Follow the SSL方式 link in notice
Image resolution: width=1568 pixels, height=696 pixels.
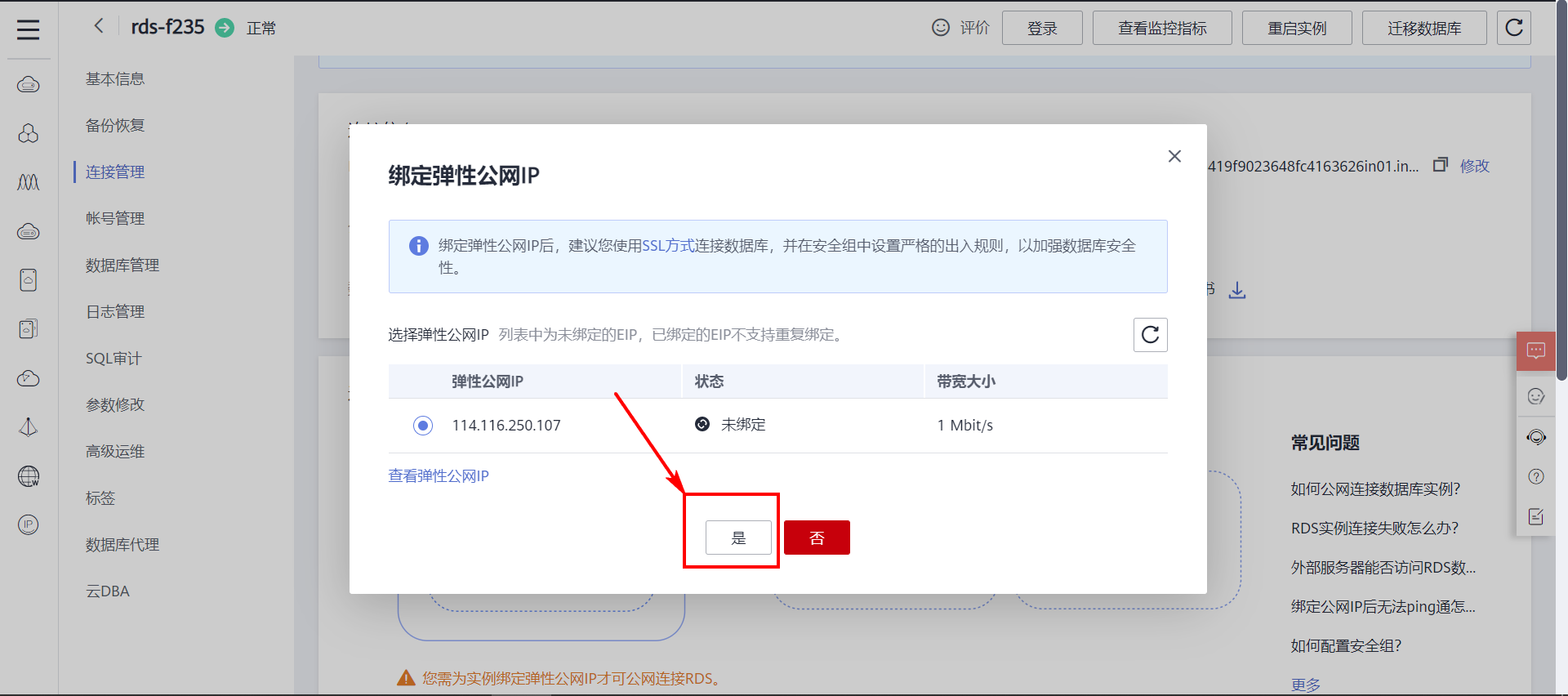(668, 246)
